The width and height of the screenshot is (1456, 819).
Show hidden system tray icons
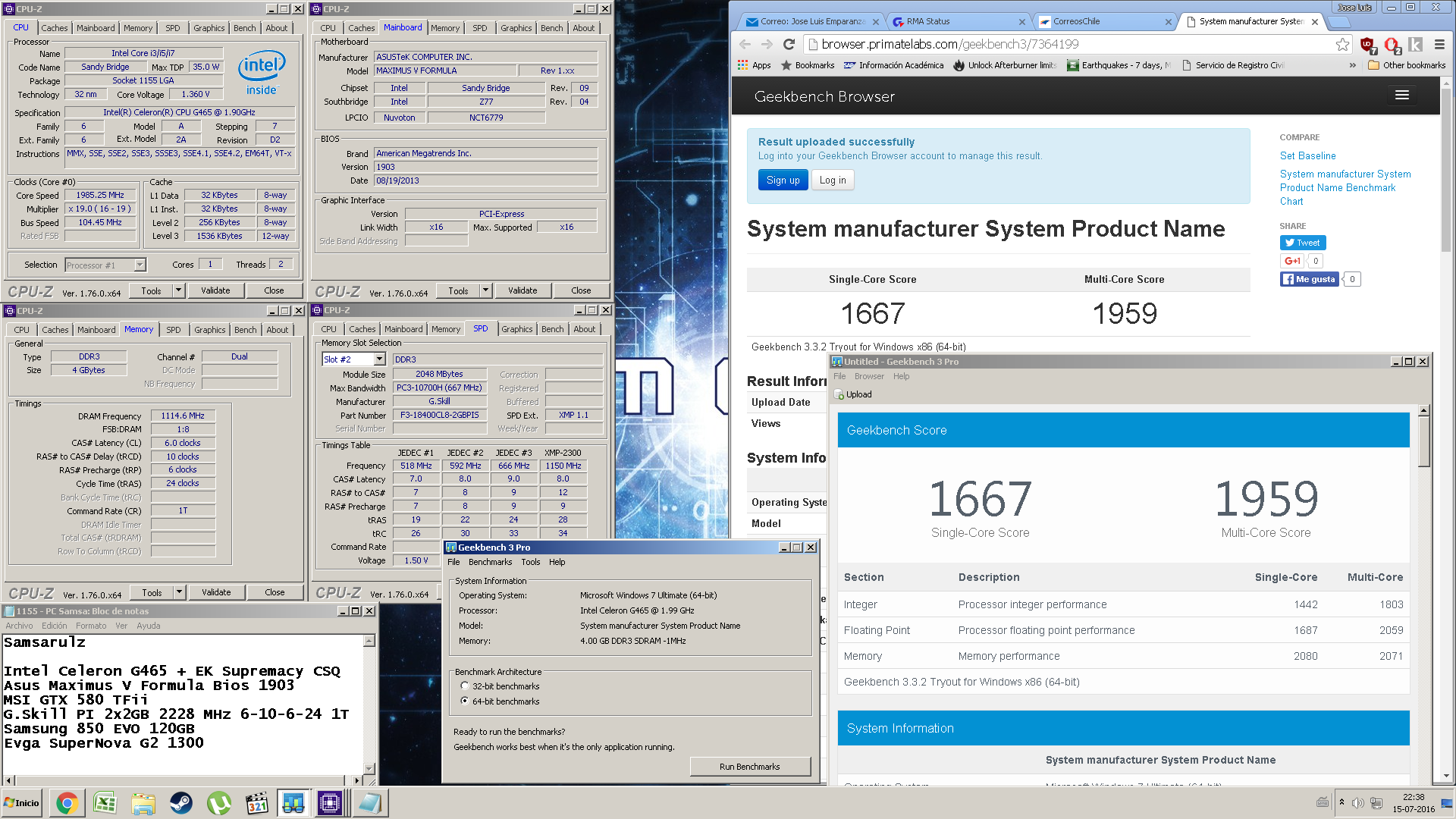click(x=1341, y=802)
